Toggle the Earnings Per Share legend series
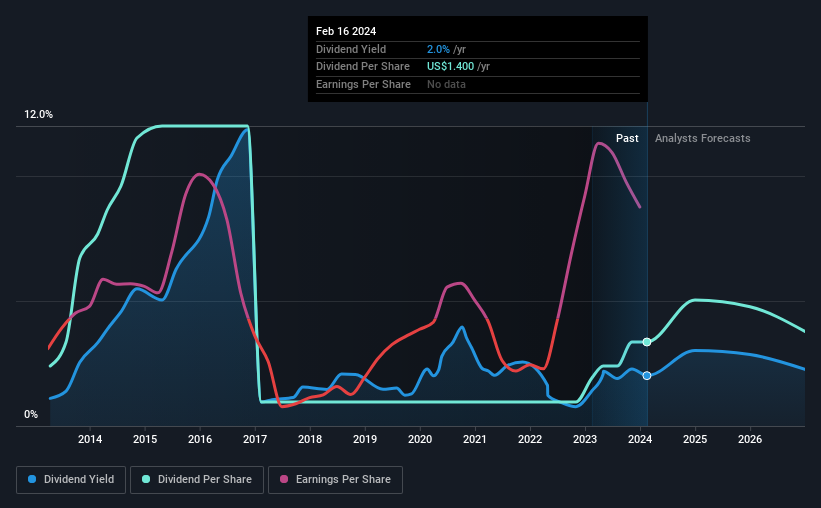The image size is (821, 508). (x=335, y=480)
